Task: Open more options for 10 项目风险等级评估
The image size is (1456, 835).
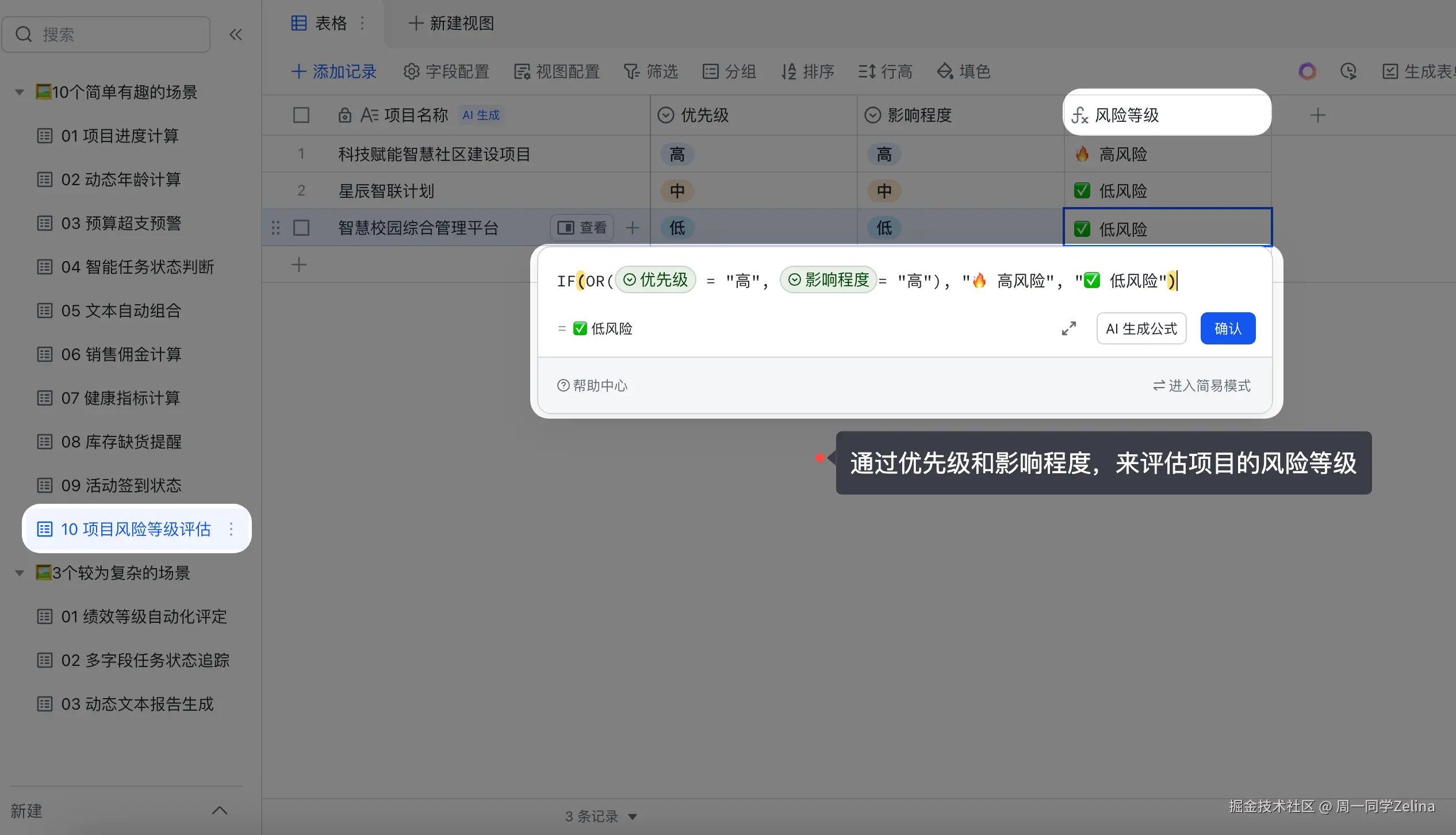Action: pyautogui.click(x=231, y=529)
